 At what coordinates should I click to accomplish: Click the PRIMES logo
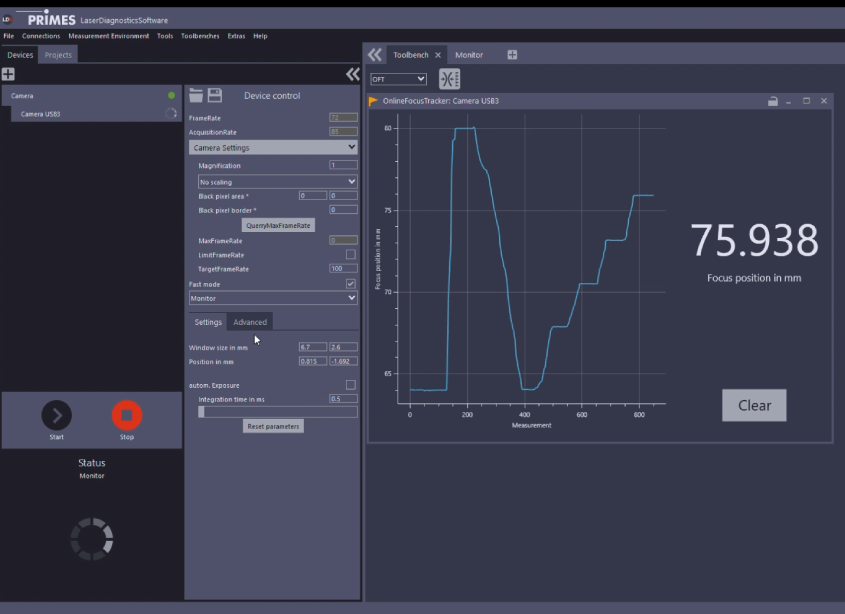coord(51,20)
